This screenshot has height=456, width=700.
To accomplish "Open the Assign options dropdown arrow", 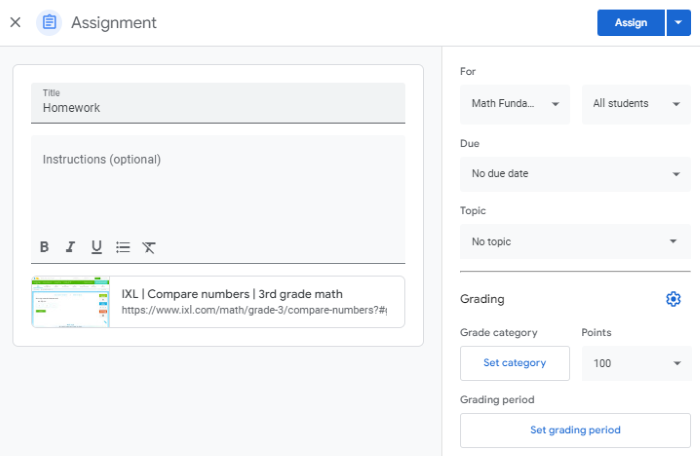I will click(678, 22).
